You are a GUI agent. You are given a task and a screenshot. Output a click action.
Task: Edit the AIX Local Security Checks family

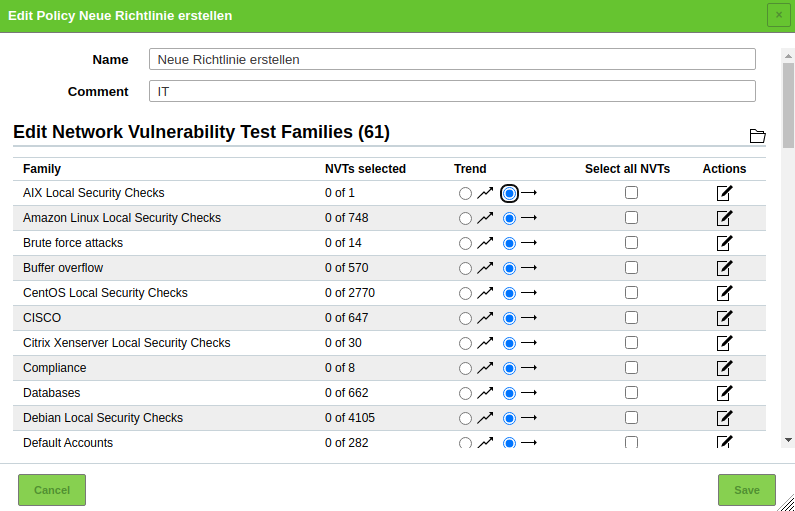point(724,193)
